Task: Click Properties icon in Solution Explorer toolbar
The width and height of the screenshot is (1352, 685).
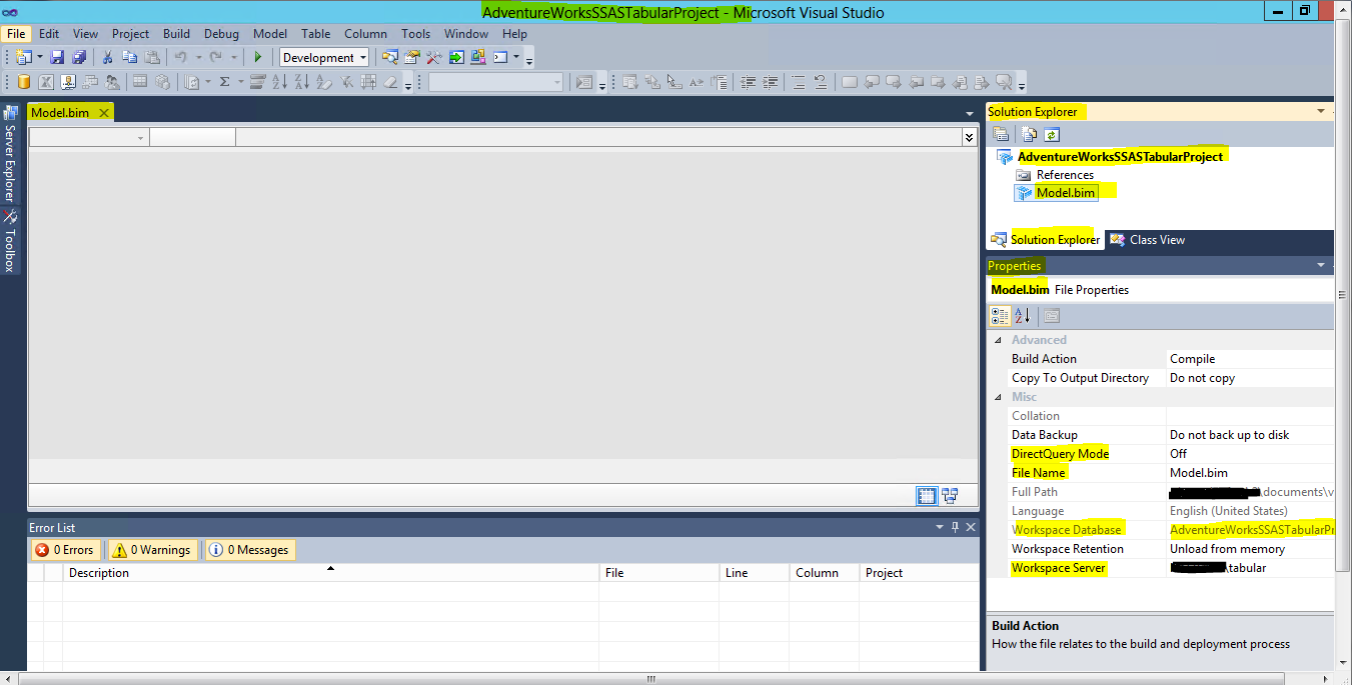Action: coord(1000,135)
